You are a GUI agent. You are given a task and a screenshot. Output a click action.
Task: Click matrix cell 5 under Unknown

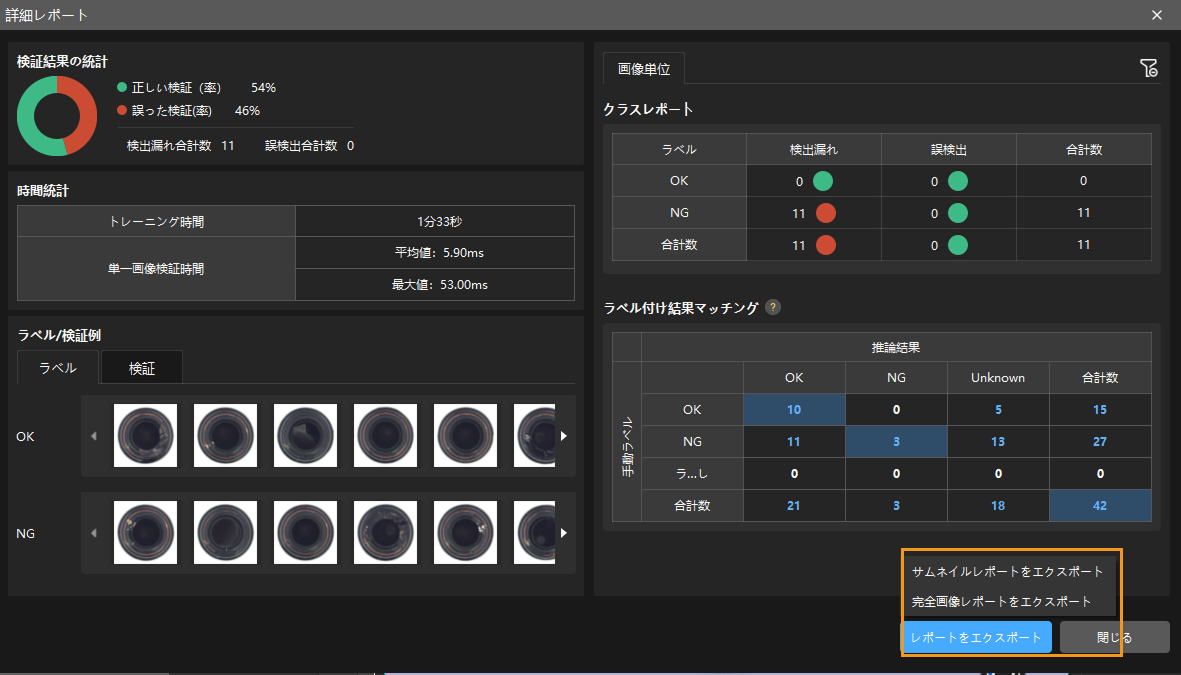coord(998,410)
